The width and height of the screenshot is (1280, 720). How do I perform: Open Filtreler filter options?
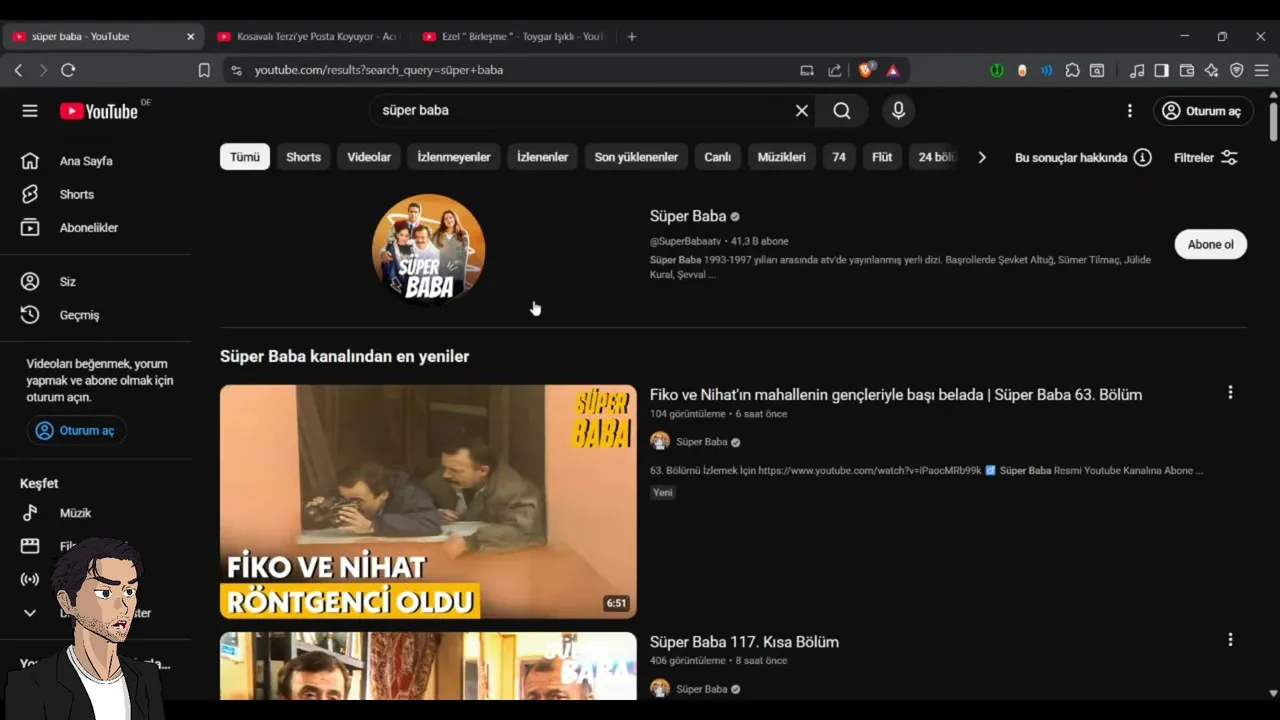pos(1206,157)
